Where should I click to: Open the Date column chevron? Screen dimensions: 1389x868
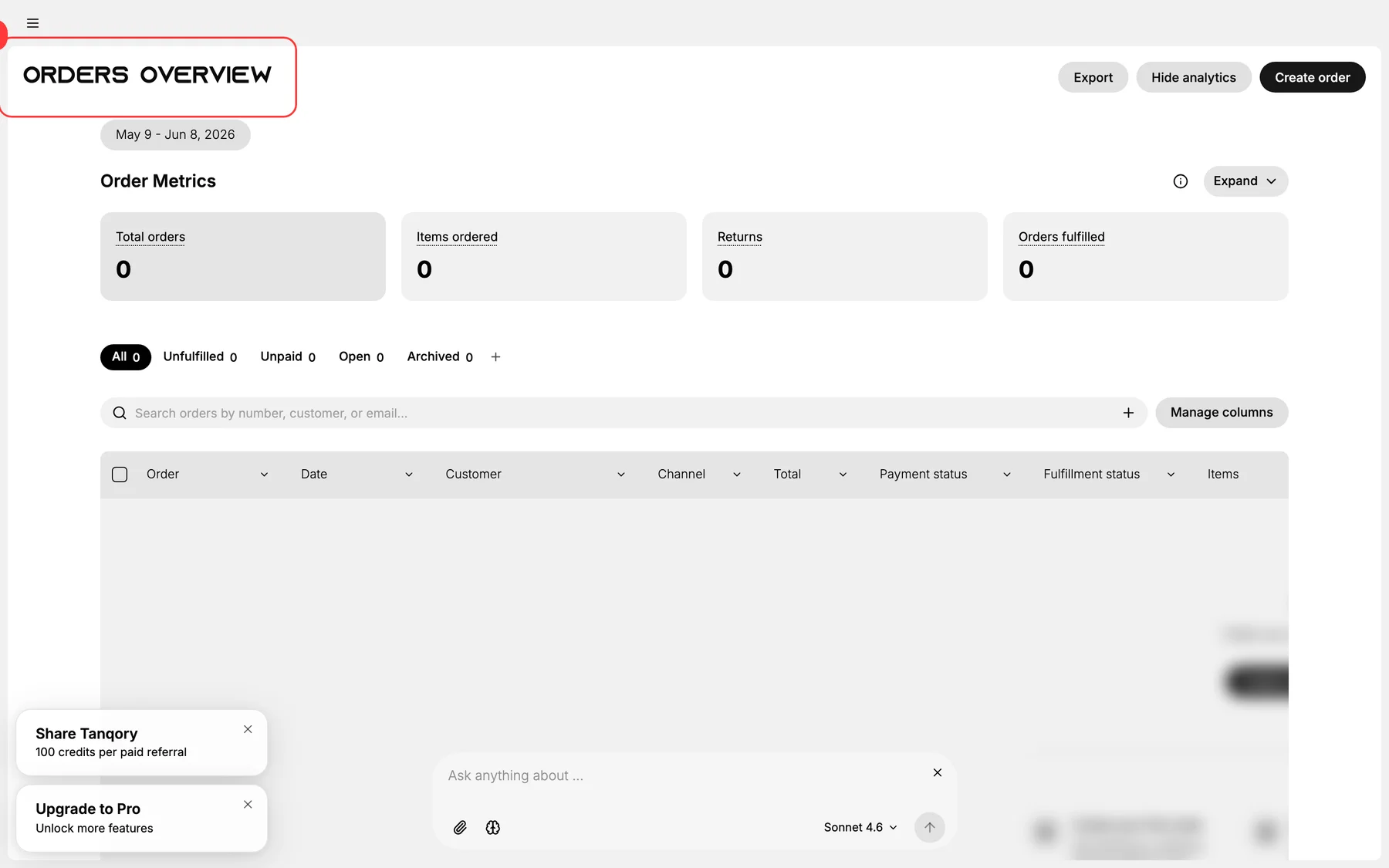[409, 475]
